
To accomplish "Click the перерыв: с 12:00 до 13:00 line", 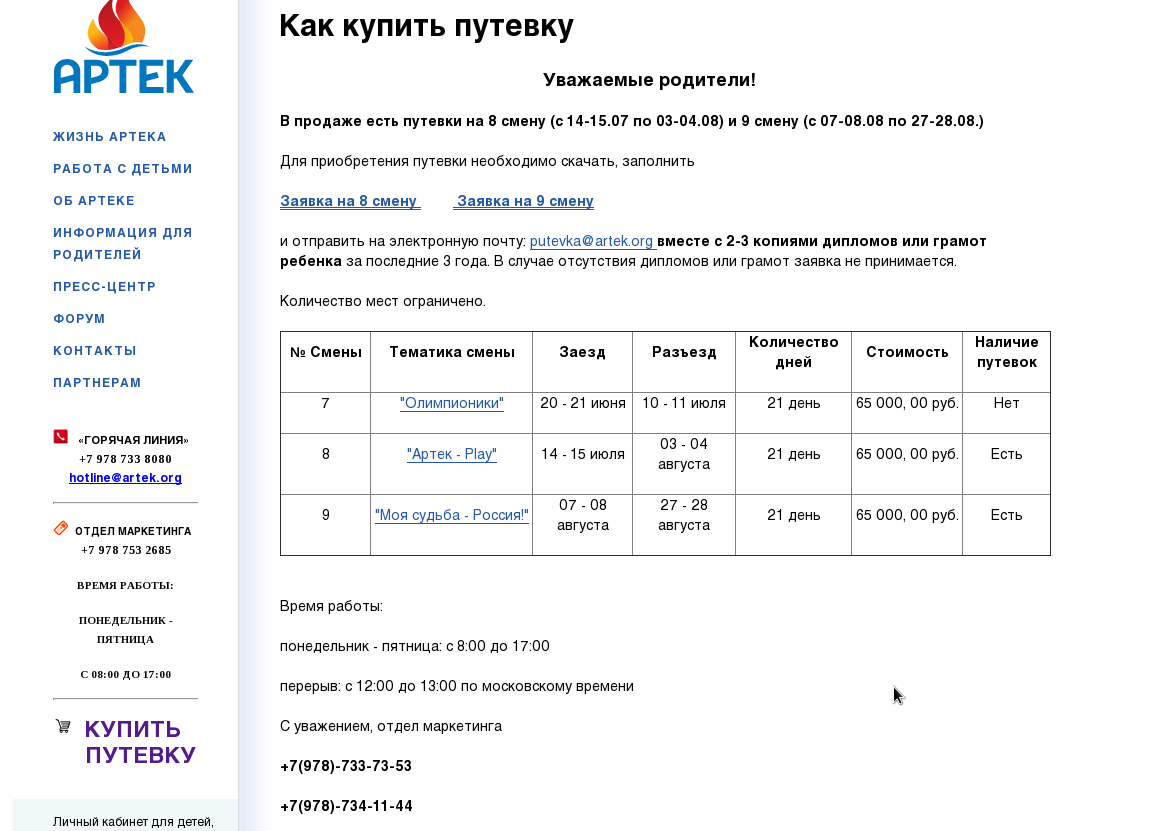I will pyautogui.click(x=456, y=686).
